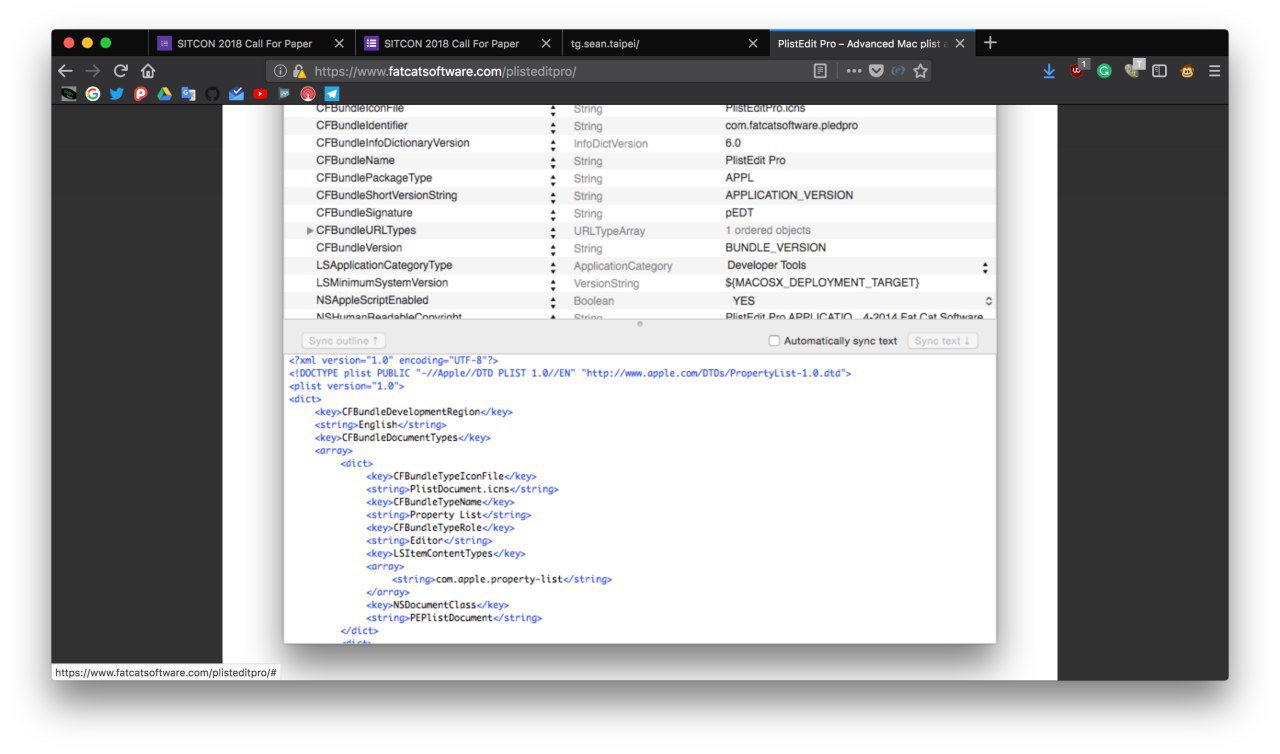Click the BUNDLE_VERSION value

[x=776, y=248]
